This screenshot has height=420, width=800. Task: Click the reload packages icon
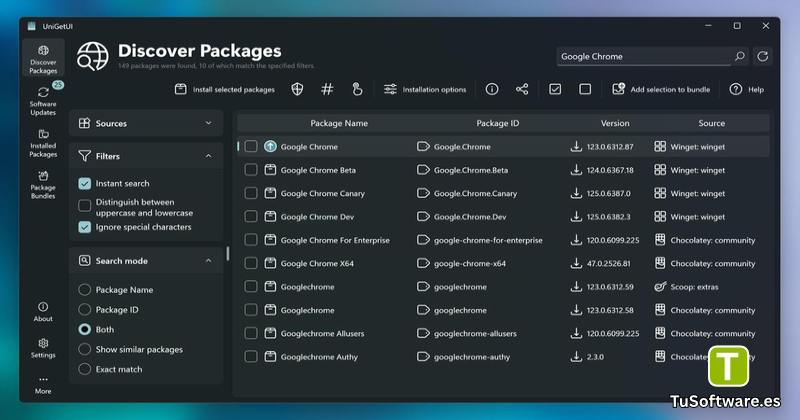click(x=763, y=56)
